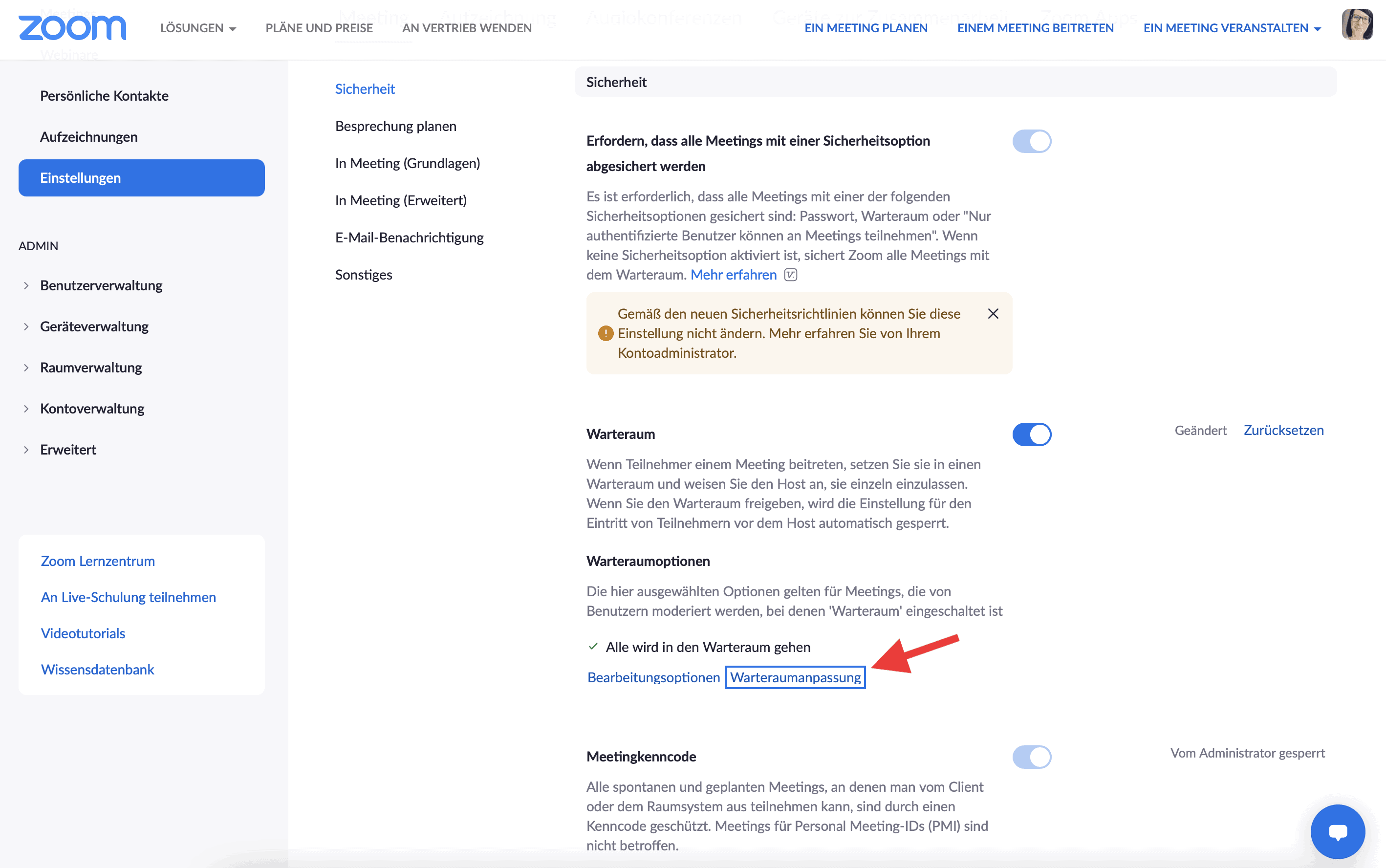Image resolution: width=1386 pixels, height=868 pixels.
Task: Toggle the Meetingkenncode switch
Action: pyautogui.click(x=1031, y=757)
